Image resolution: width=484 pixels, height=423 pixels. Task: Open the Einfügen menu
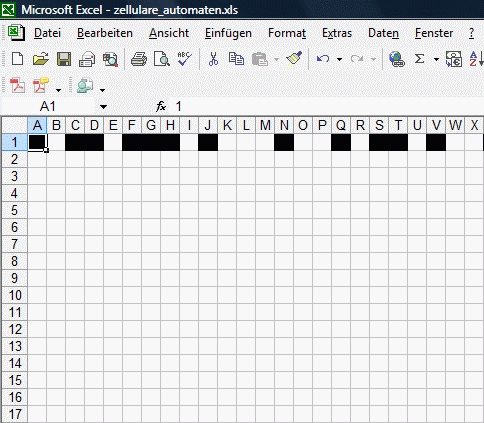(228, 33)
